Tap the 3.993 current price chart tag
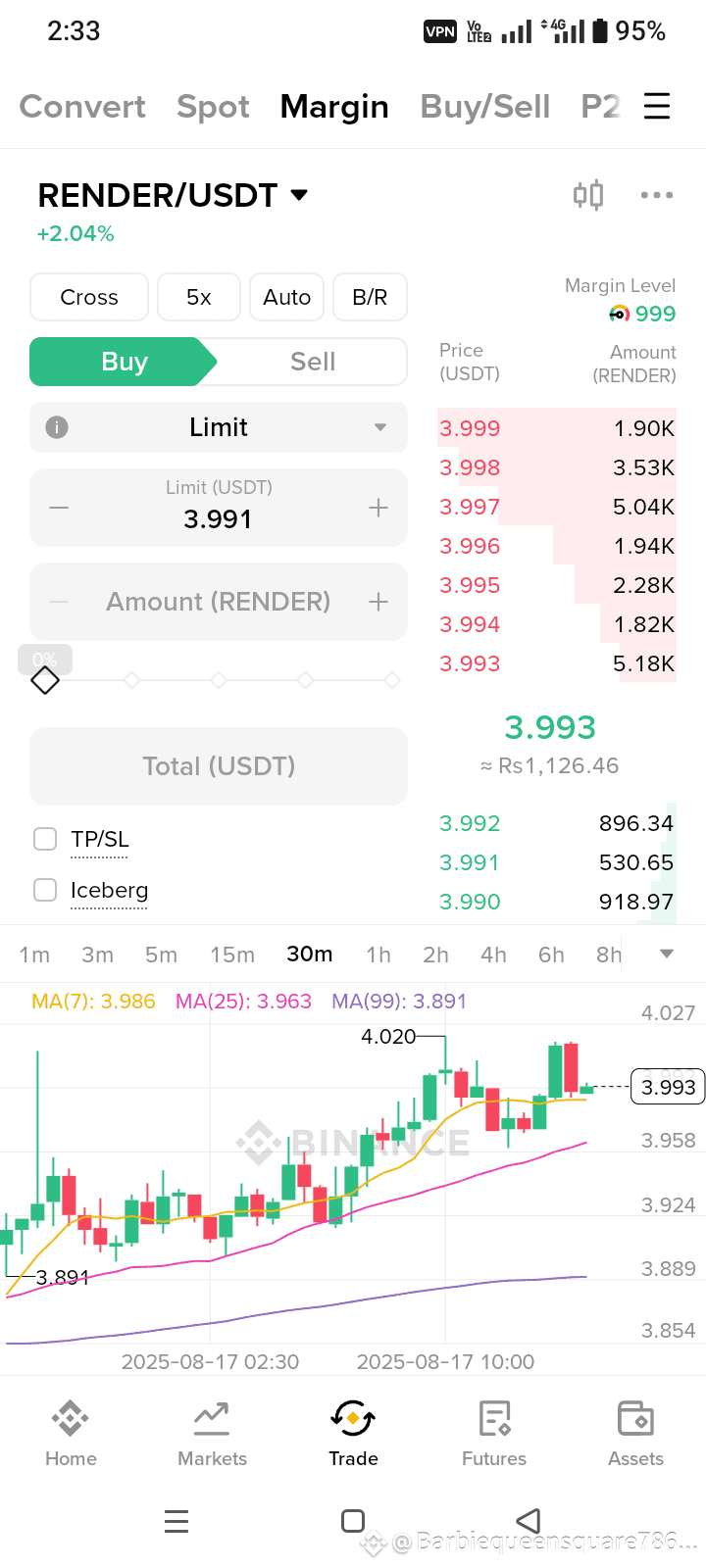The width and height of the screenshot is (706, 1568). (668, 1087)
